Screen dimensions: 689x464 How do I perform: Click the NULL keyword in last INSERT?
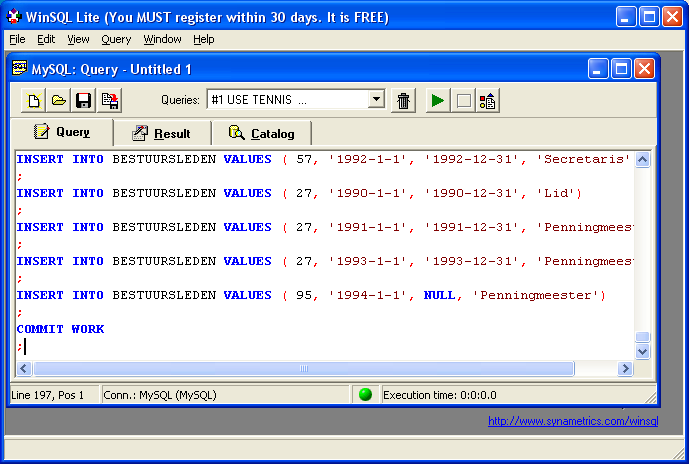[x=439, y=295]
